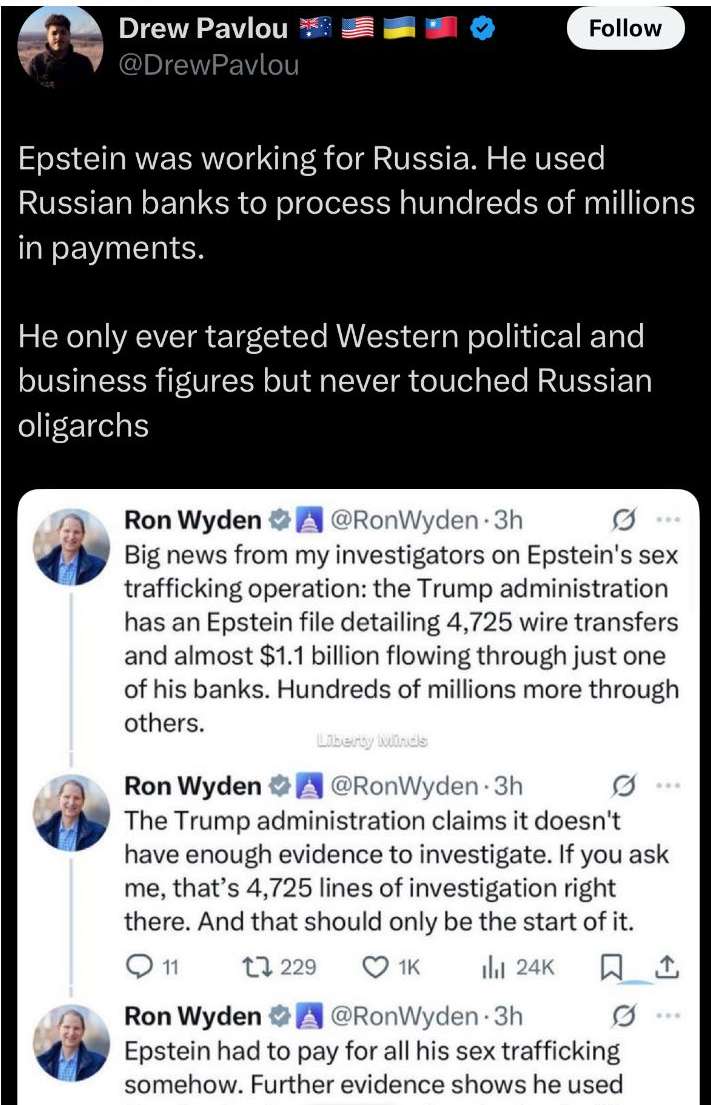Bookmark the second Ron Wyden tweet
The width and height of the screenshot is (711, 1105).
(608, 966)
